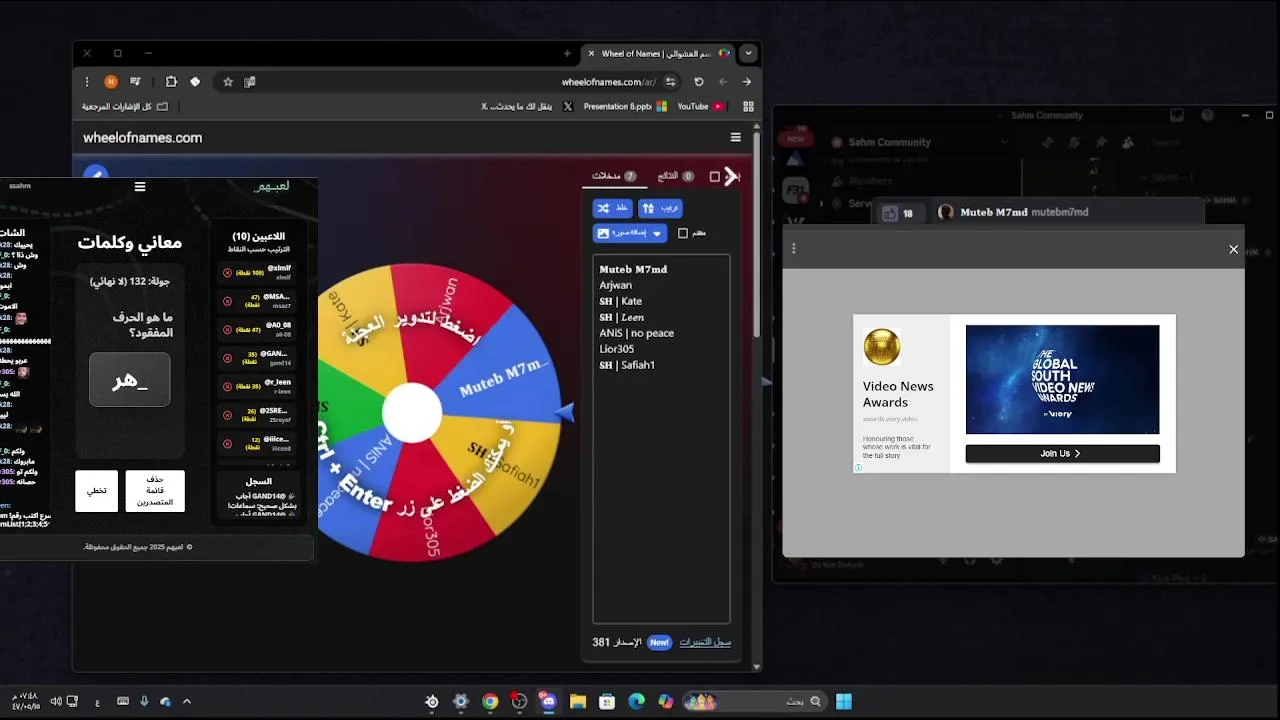This screenshot has width=1280, height=720.
Task: Click the skip button 'تخطي'
Action: 96,491
